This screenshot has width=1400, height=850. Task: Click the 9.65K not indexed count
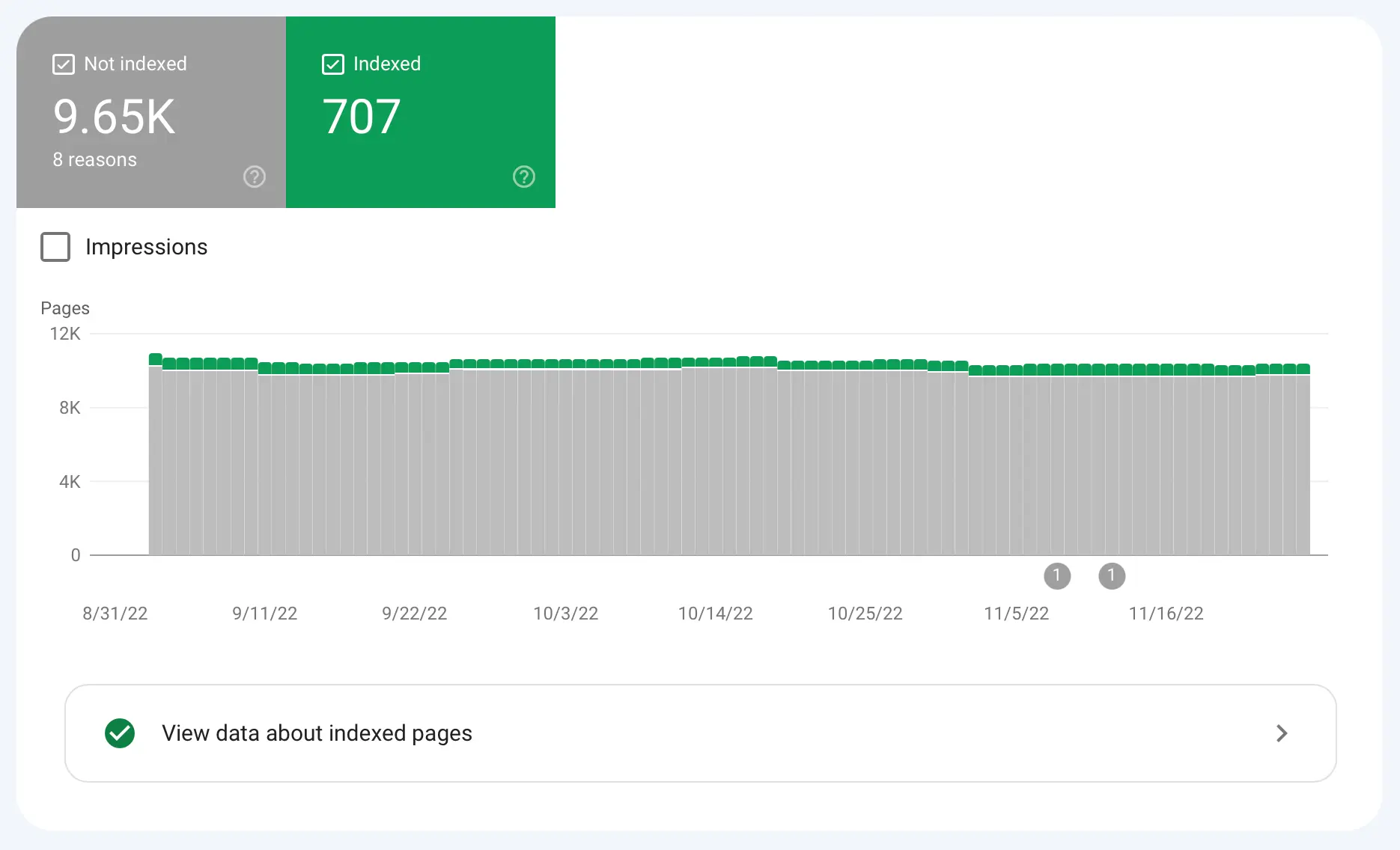pyautogui.click(x=115, y=117)
